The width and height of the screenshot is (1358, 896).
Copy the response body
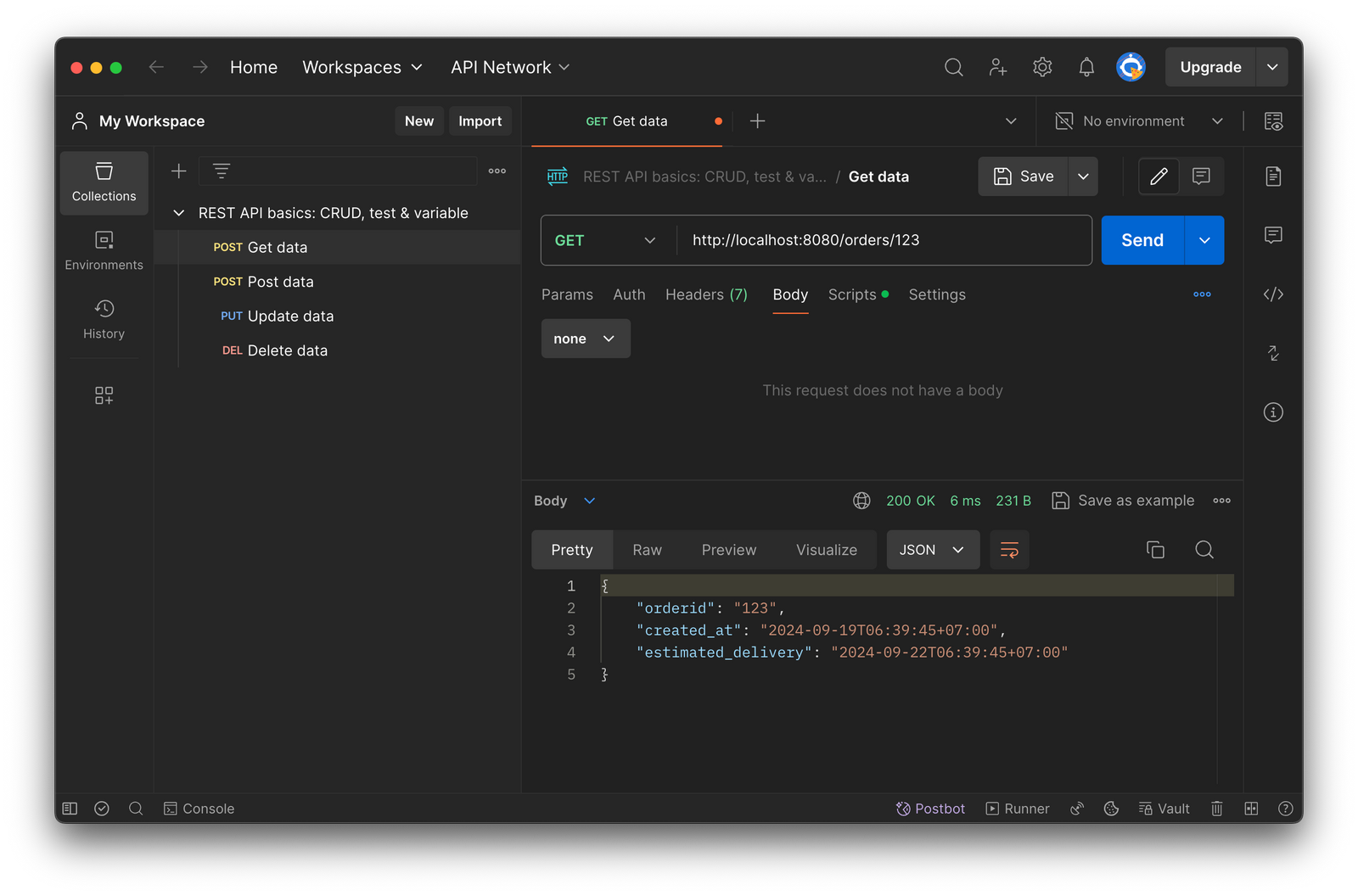(x=1154, y=550)
